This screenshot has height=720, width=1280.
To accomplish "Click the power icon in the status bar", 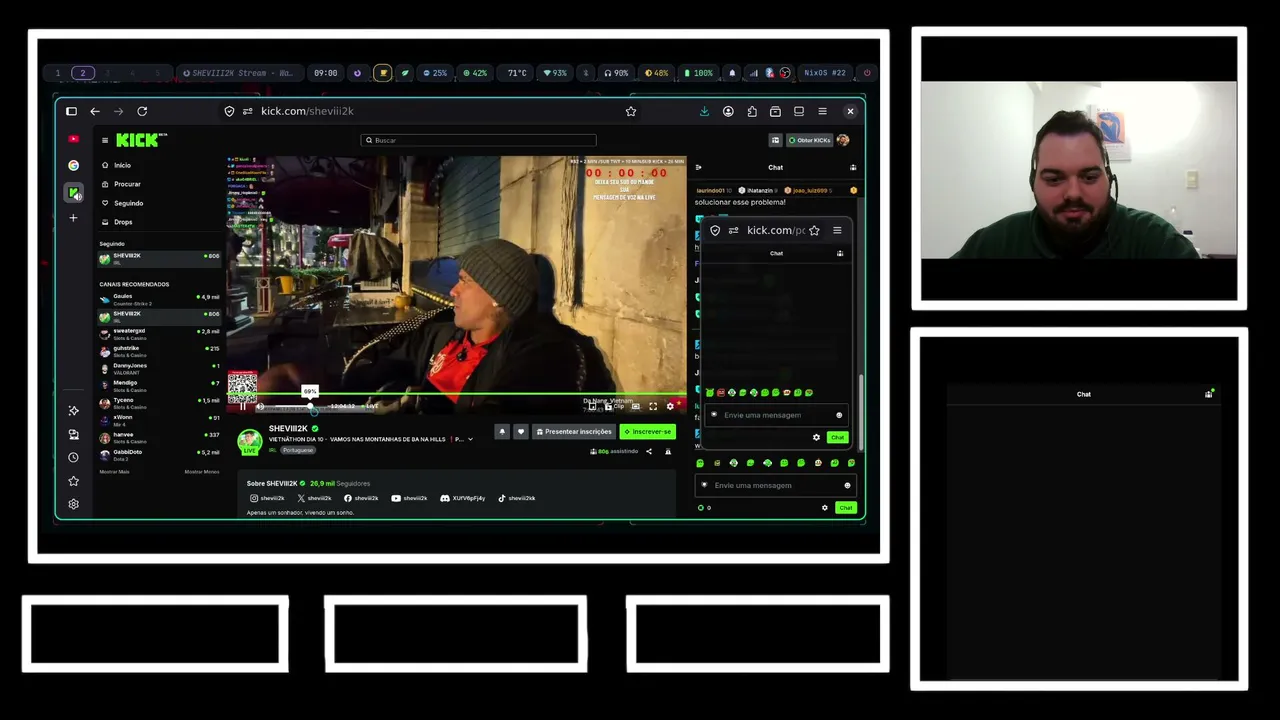I will point(867,73).
